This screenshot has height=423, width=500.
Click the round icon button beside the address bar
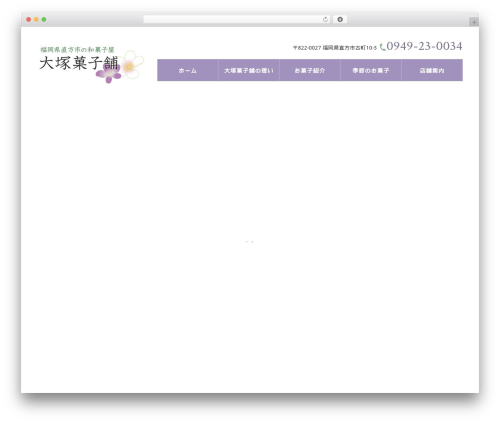pyautogui.click(x=340, y=20)
